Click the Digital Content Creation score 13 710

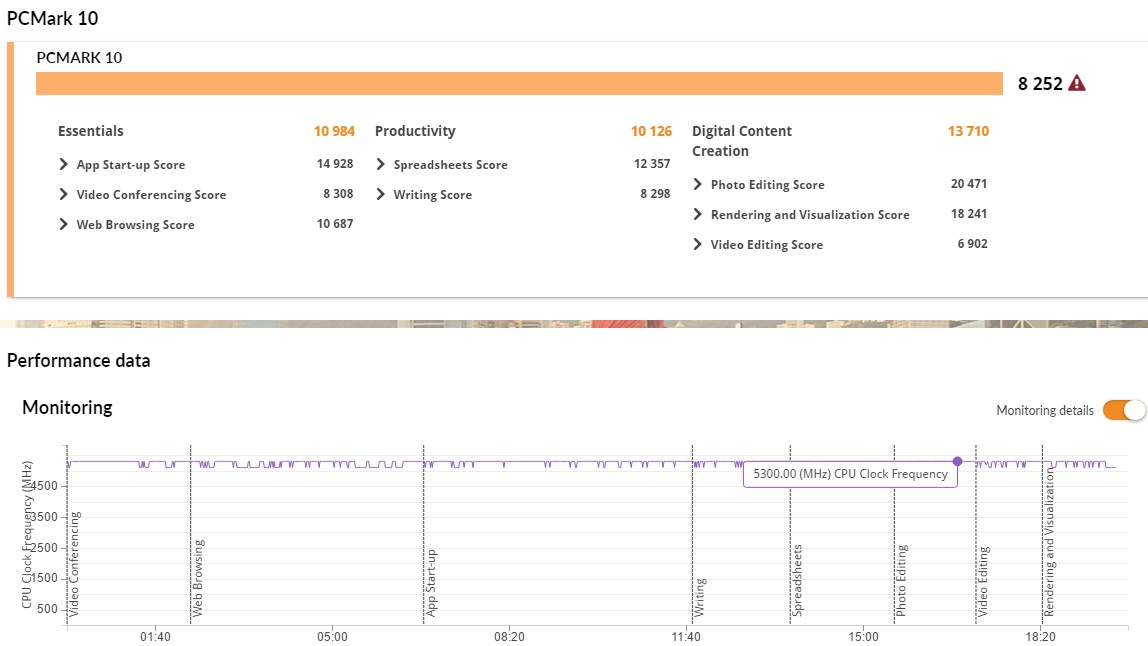point(969,131)
